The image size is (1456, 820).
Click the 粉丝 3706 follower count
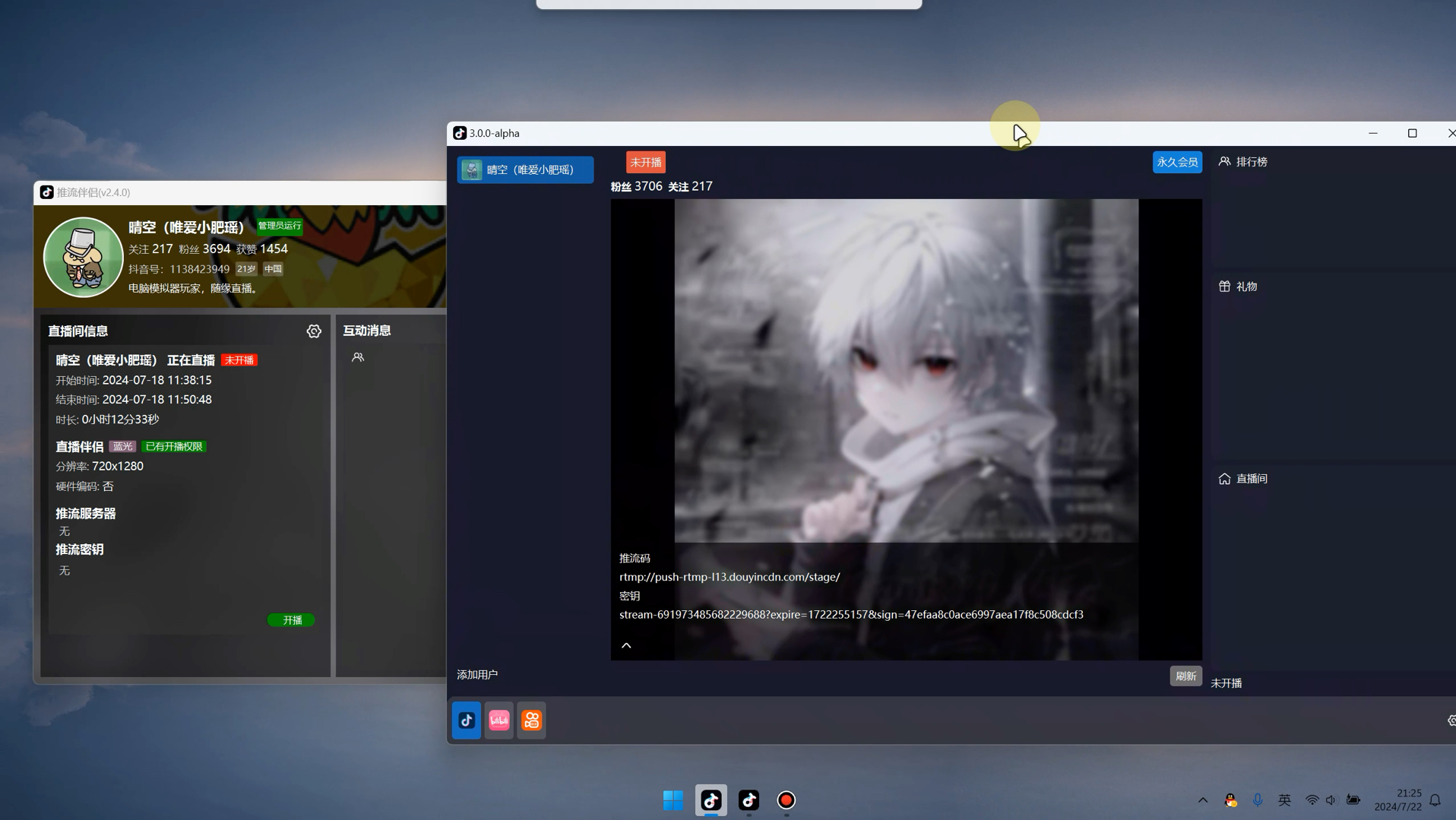pyautogui.click(x=637, y=186)
